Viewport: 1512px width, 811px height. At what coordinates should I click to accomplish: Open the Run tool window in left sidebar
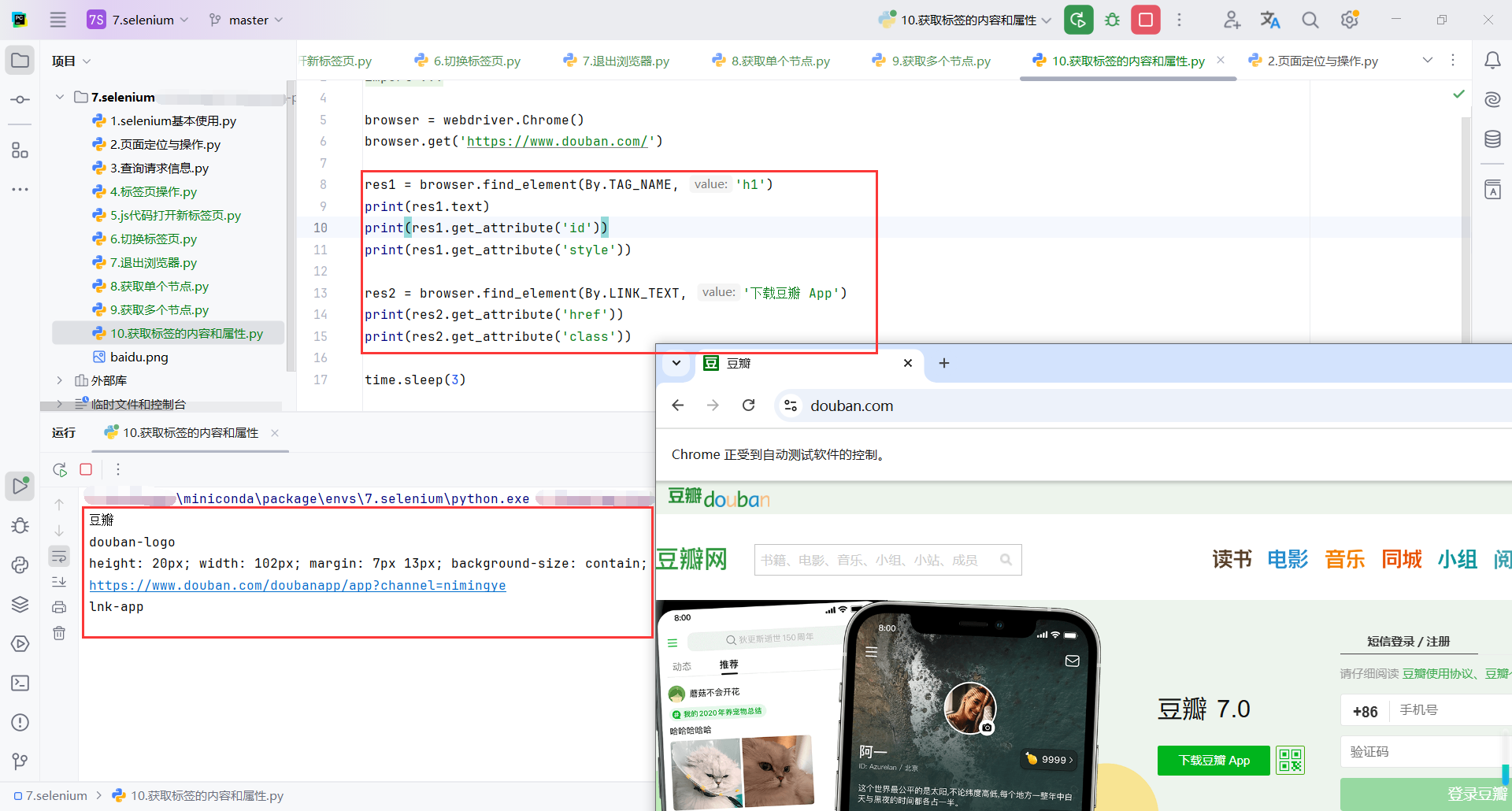point(20,486)
